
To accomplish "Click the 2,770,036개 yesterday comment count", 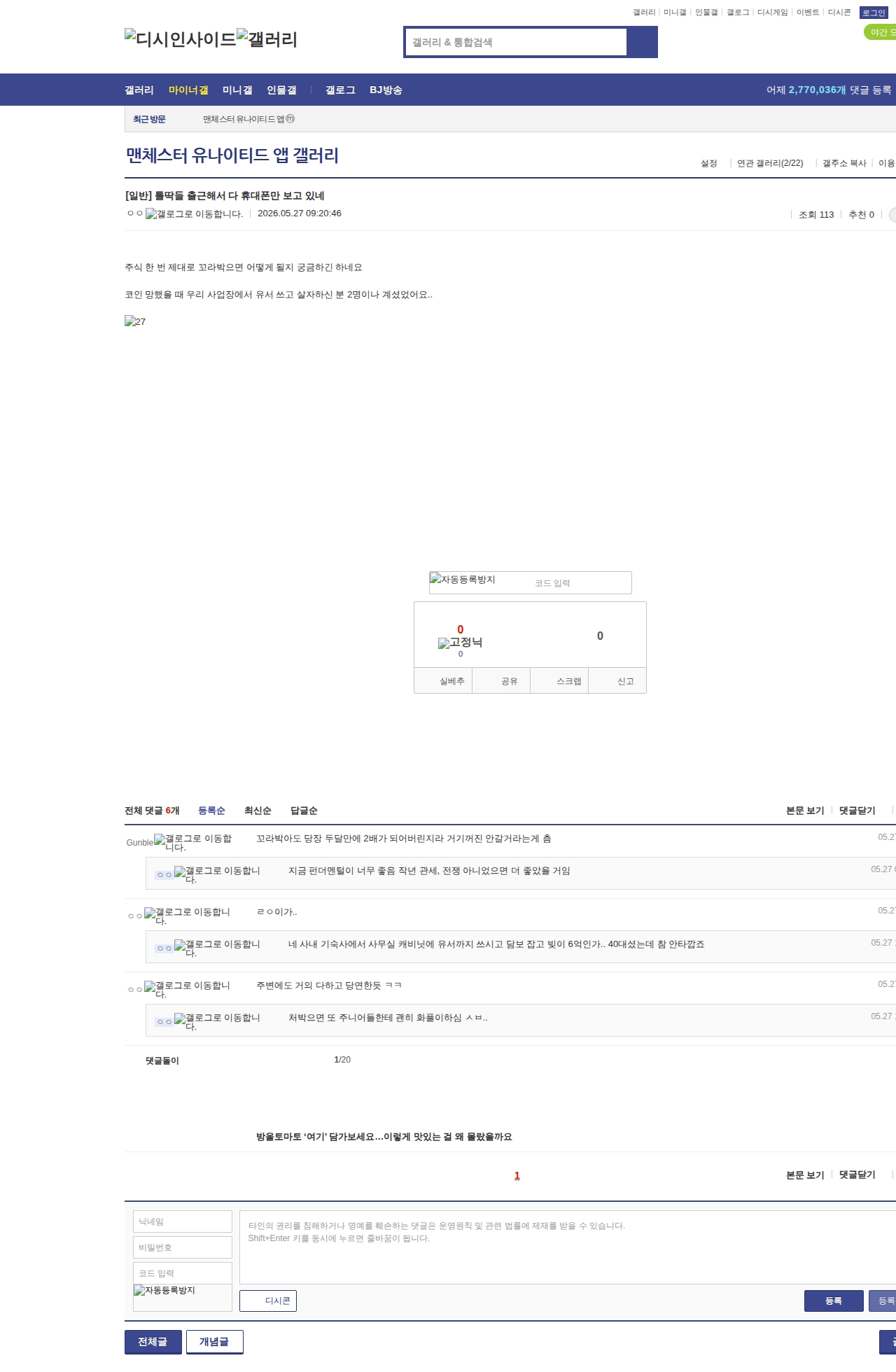I will 818,90.
